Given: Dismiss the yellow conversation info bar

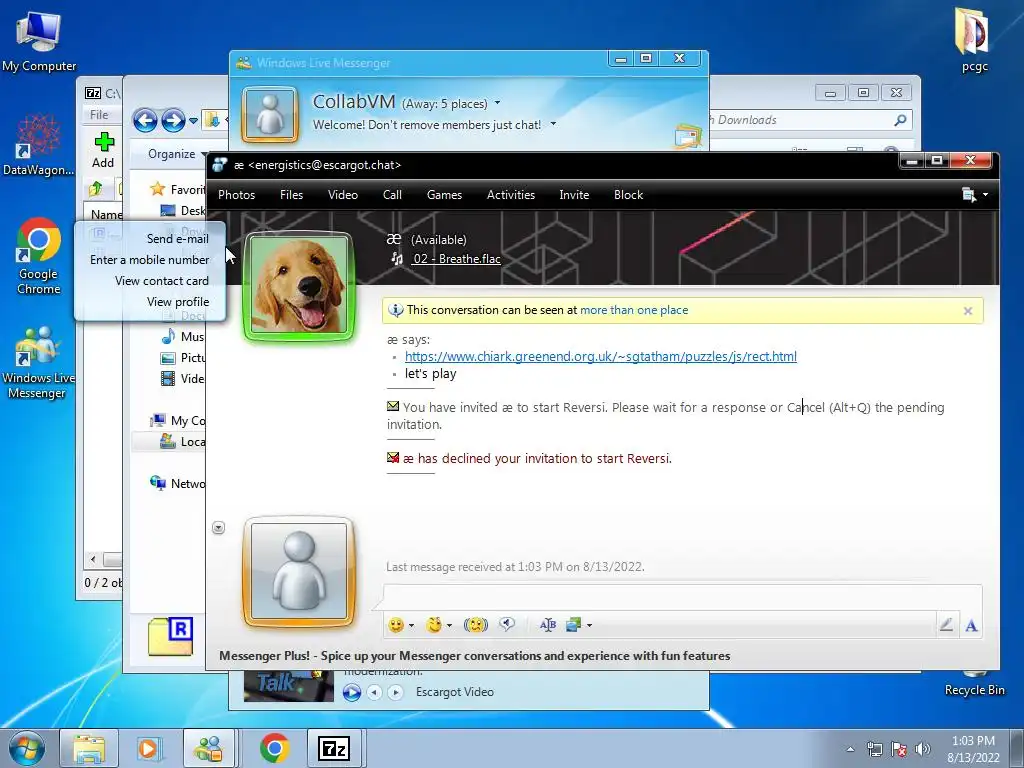Looking at the screenshot, I should pos(968,311).
